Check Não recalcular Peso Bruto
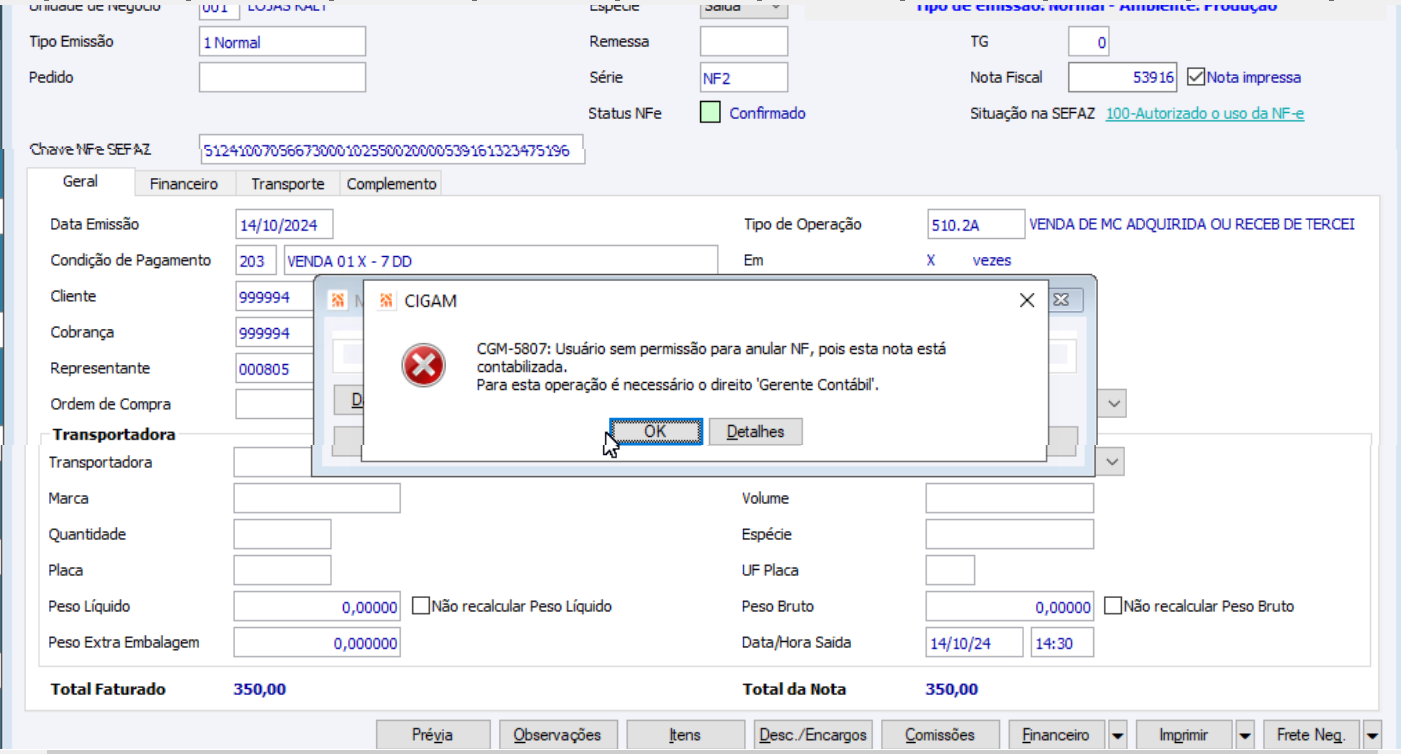This screenshot has width=1401, height=754. (1113, 606)
